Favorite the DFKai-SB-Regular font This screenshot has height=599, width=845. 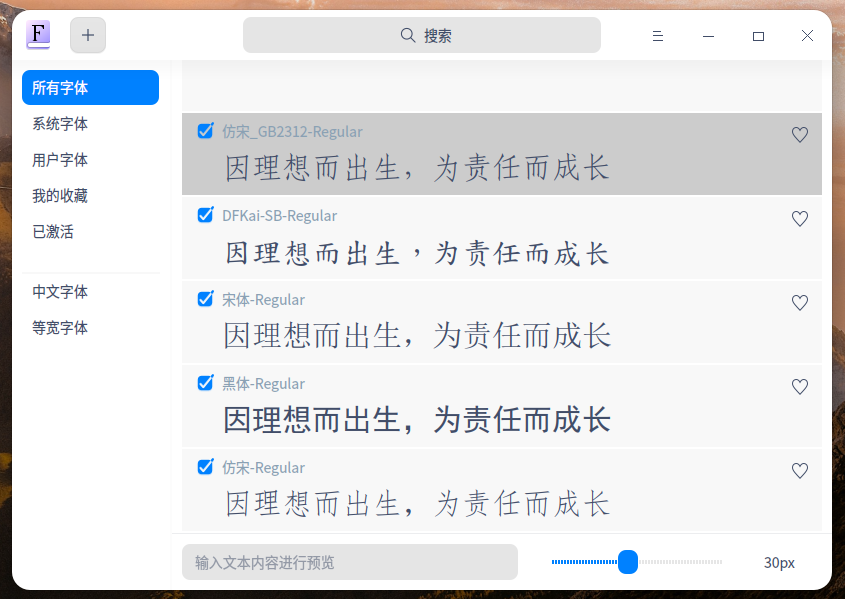pos(800,219)
